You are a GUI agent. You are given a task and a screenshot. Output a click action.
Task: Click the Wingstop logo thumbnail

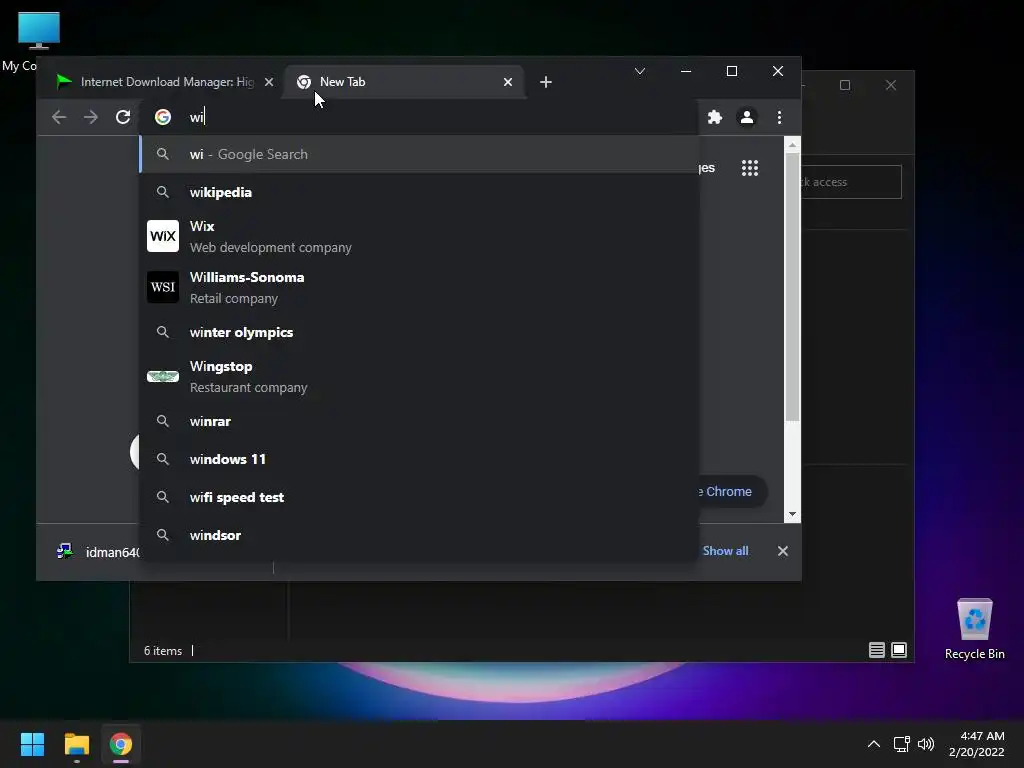pos(163,376)
